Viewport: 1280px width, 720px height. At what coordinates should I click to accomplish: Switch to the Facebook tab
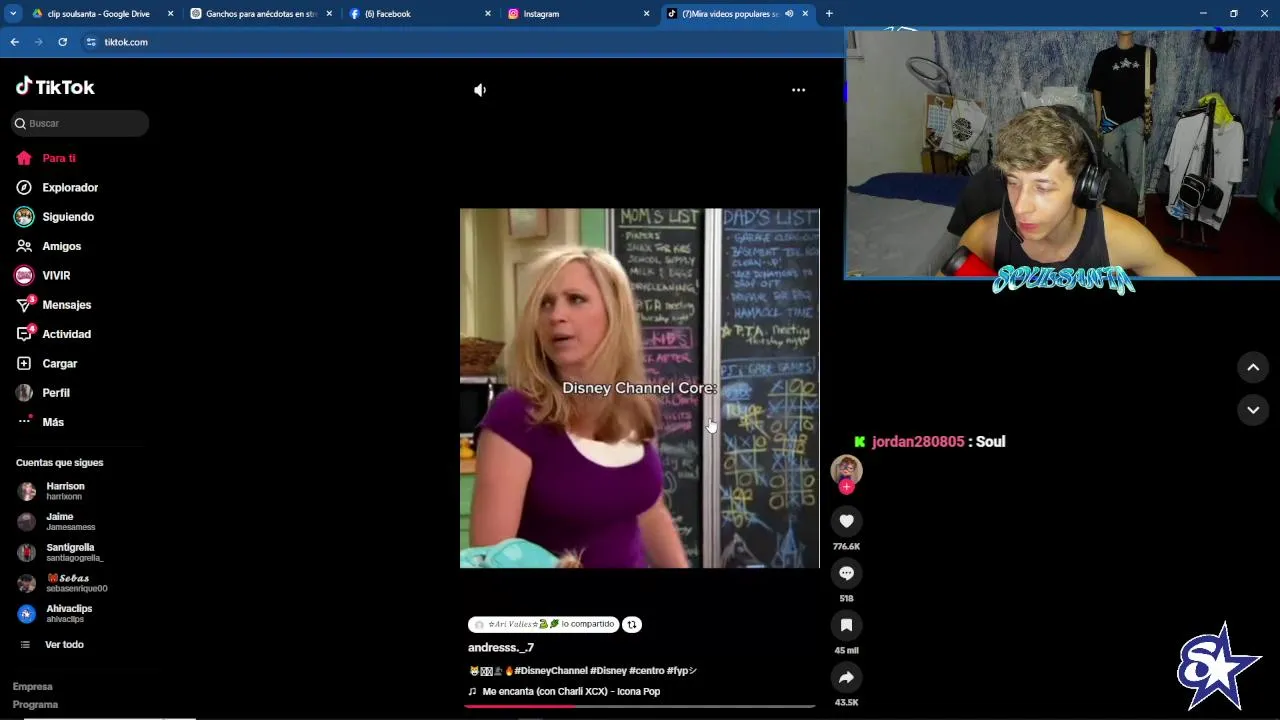pyautogui.click(x=420, y=14)
